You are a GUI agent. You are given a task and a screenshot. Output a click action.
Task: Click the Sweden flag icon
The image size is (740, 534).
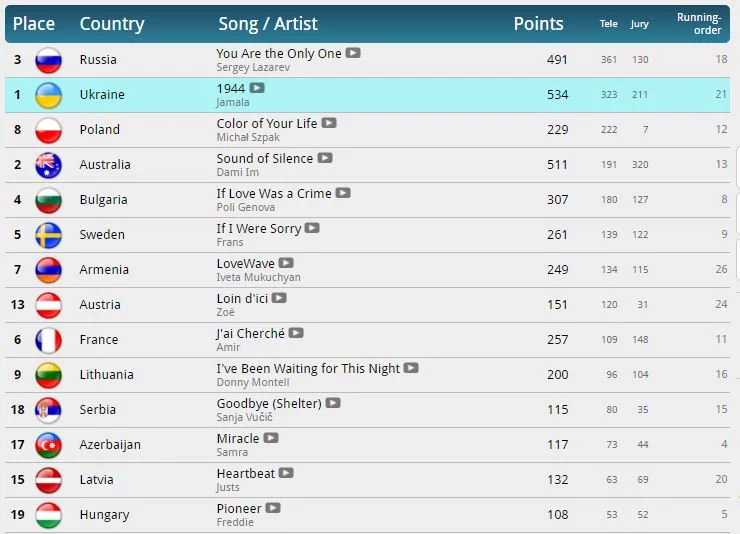pos(48,235)
